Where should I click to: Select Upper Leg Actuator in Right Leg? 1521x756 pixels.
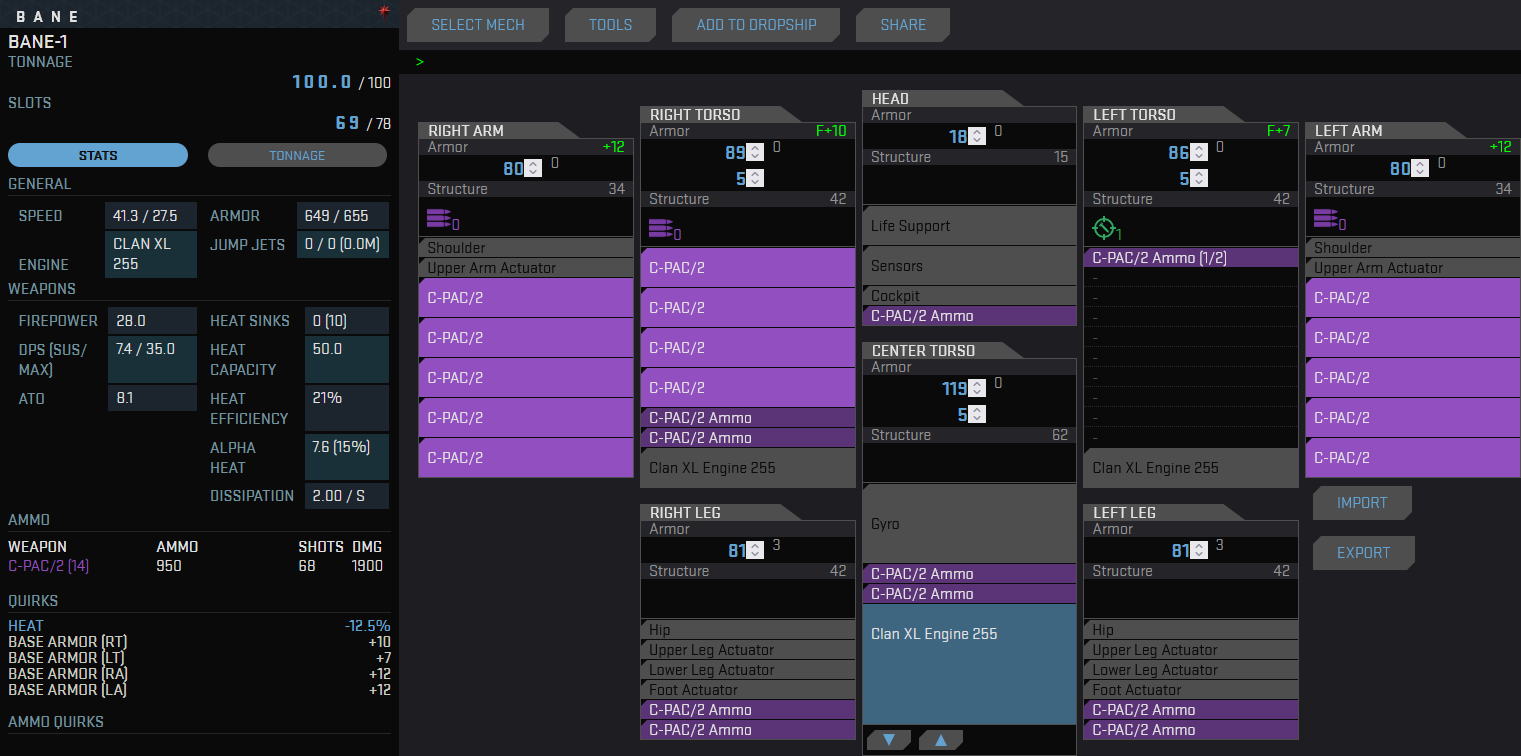coord(748,650)
